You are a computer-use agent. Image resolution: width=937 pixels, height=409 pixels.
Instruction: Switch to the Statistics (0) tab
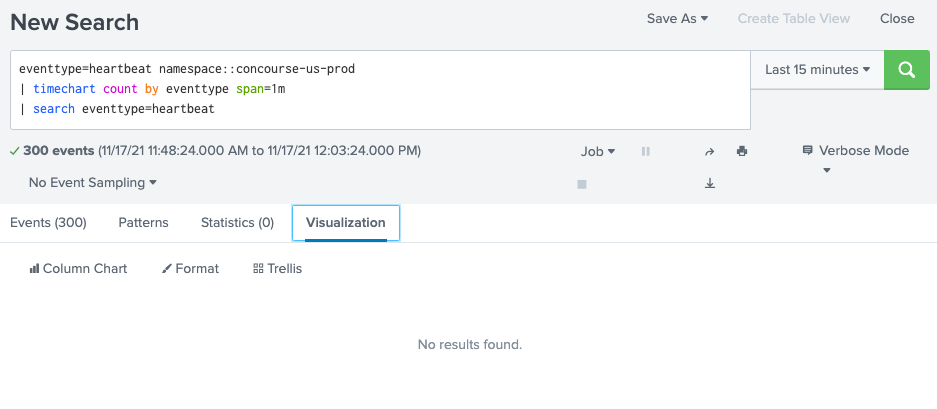tap(237, 222)
